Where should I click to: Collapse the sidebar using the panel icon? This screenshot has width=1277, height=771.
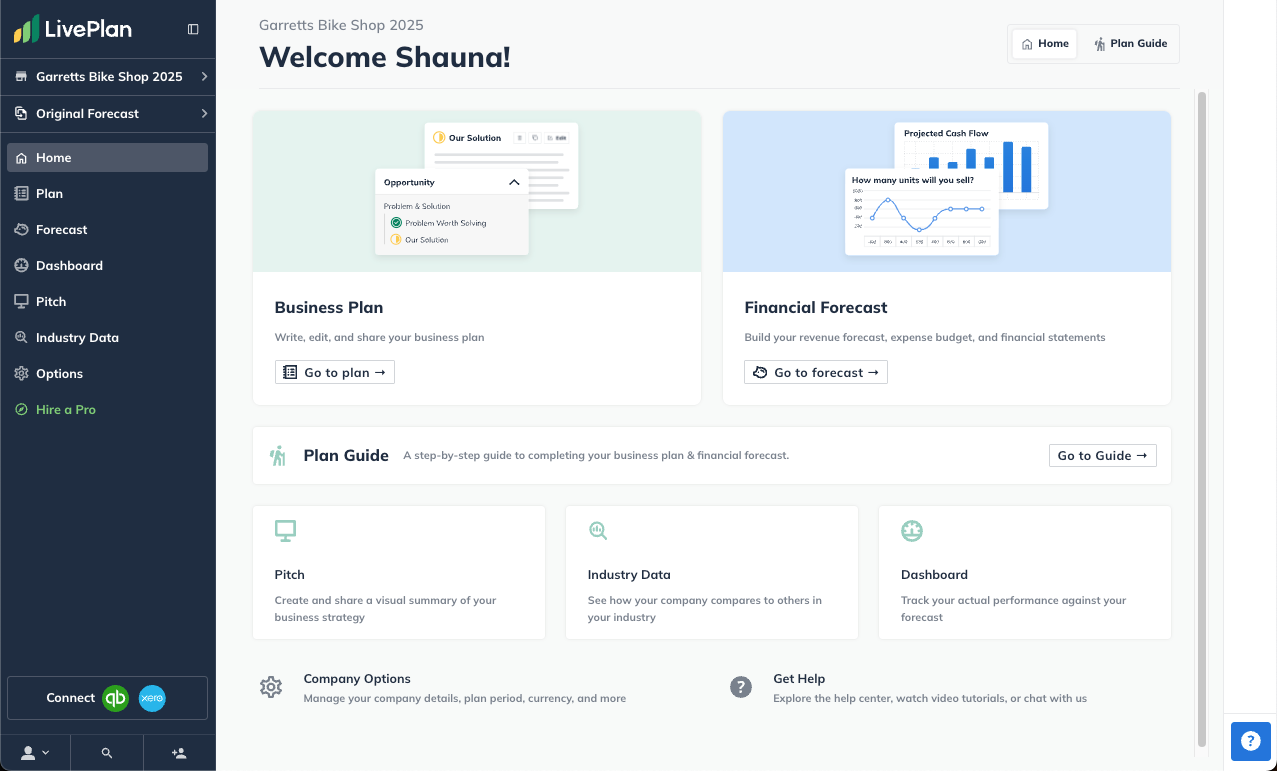192,28
